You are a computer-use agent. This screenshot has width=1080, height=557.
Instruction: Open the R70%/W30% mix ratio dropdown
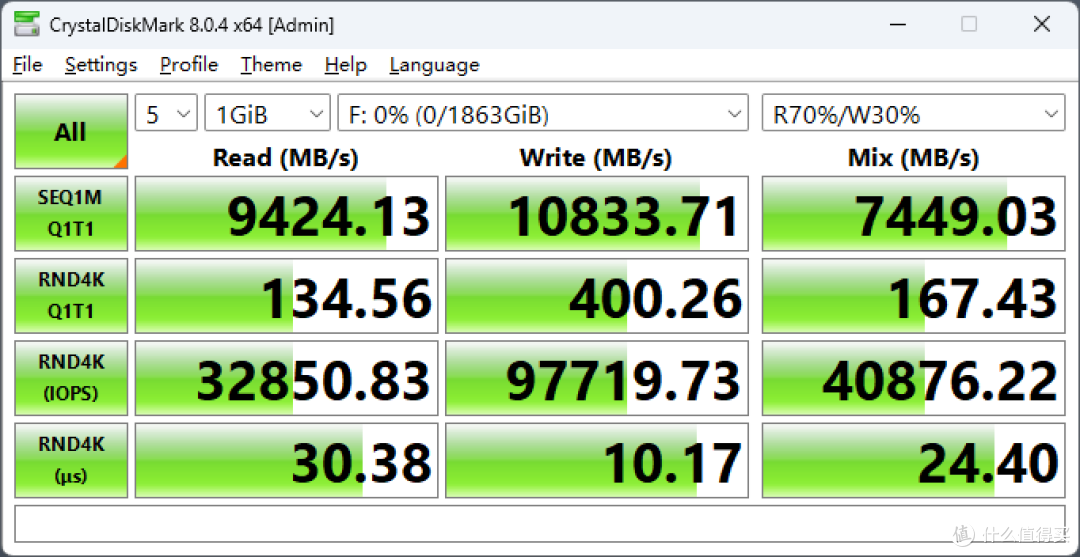[913, 113]
